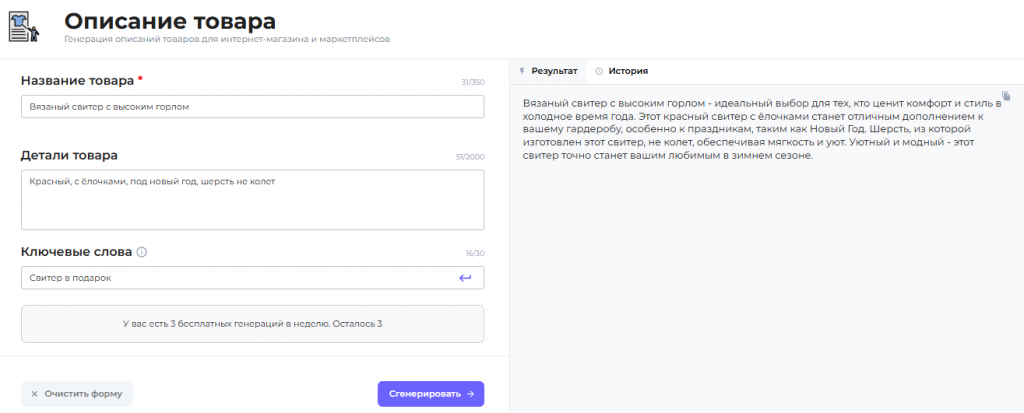Click the product description logo icon
1024x413 pixels.
(24, 27)
